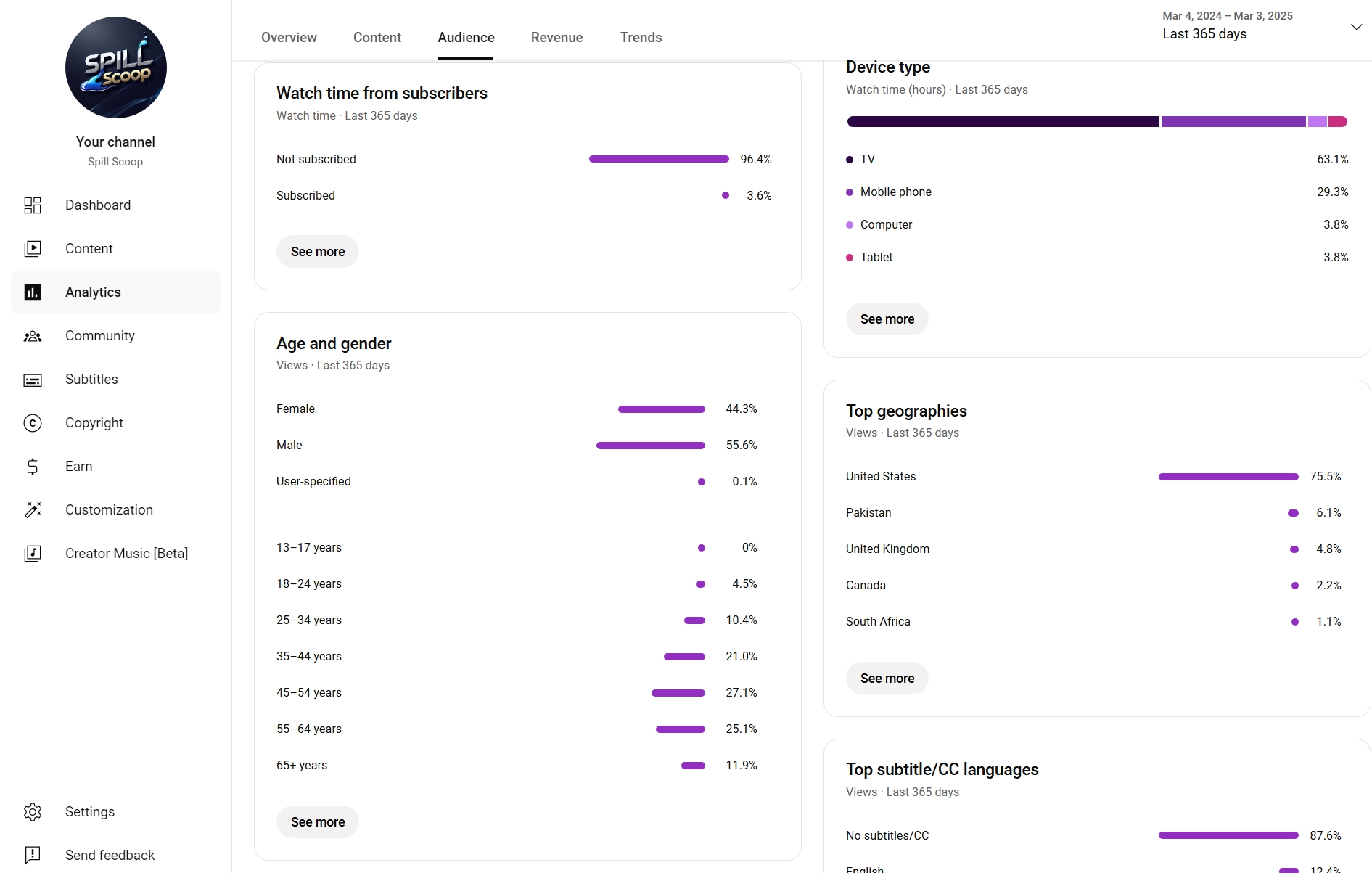
Task: Click the Earn dollar sign icon
Action: [33, 467]
